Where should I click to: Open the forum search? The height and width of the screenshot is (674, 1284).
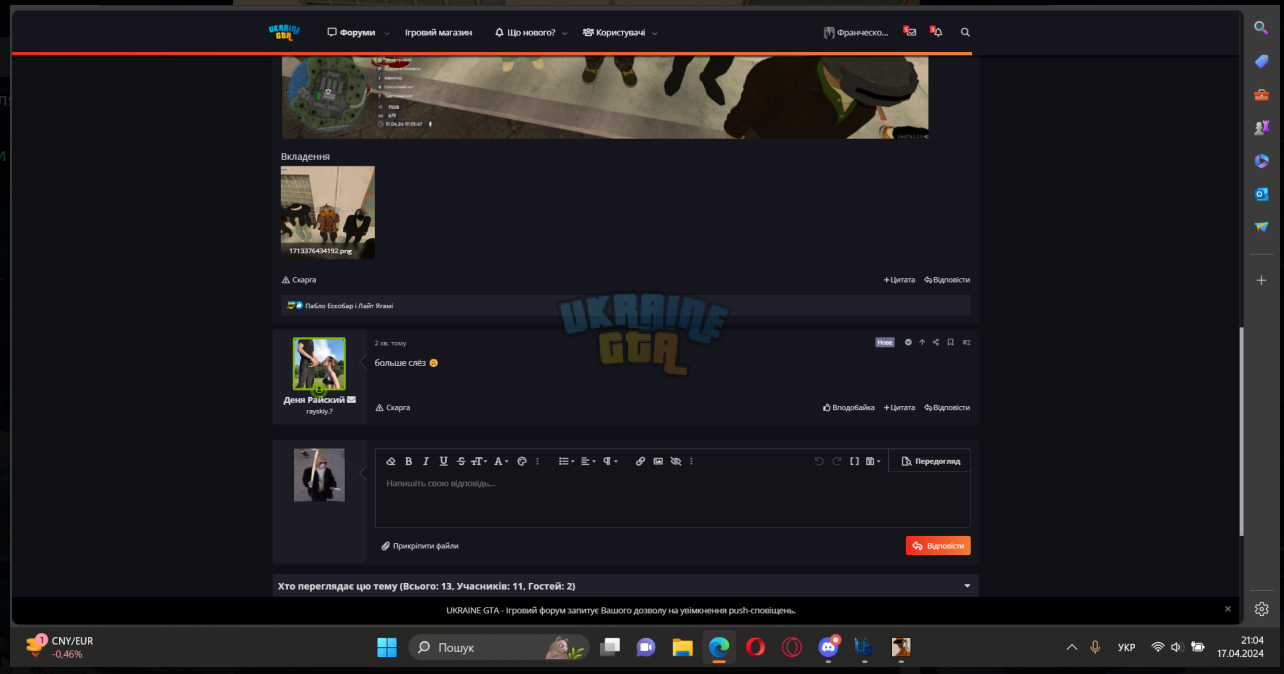(x=965, y=32)
